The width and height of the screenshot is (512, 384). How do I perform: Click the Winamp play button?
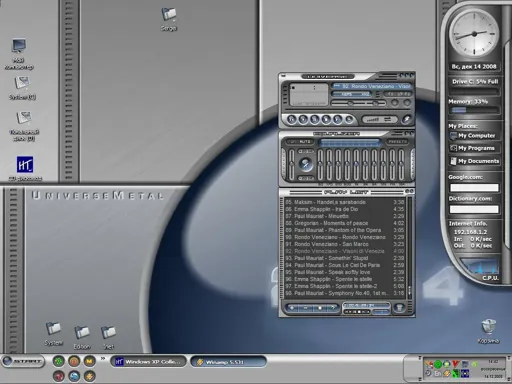tap(303, 119)
